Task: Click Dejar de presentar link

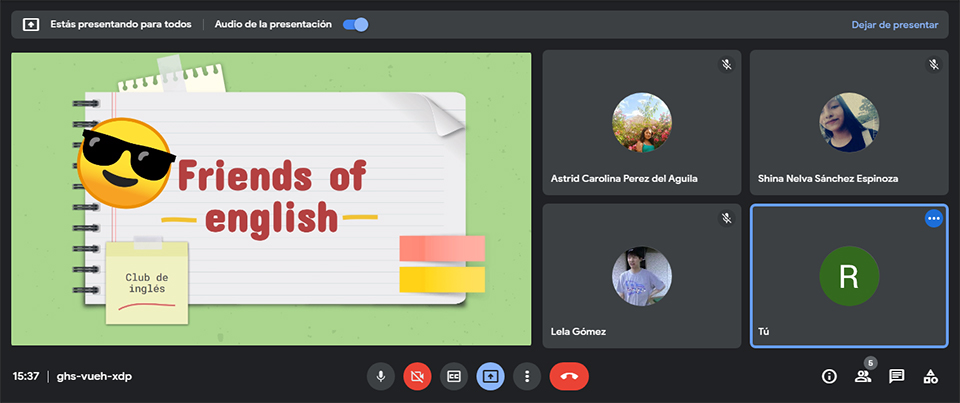Action: click(894, 24)
